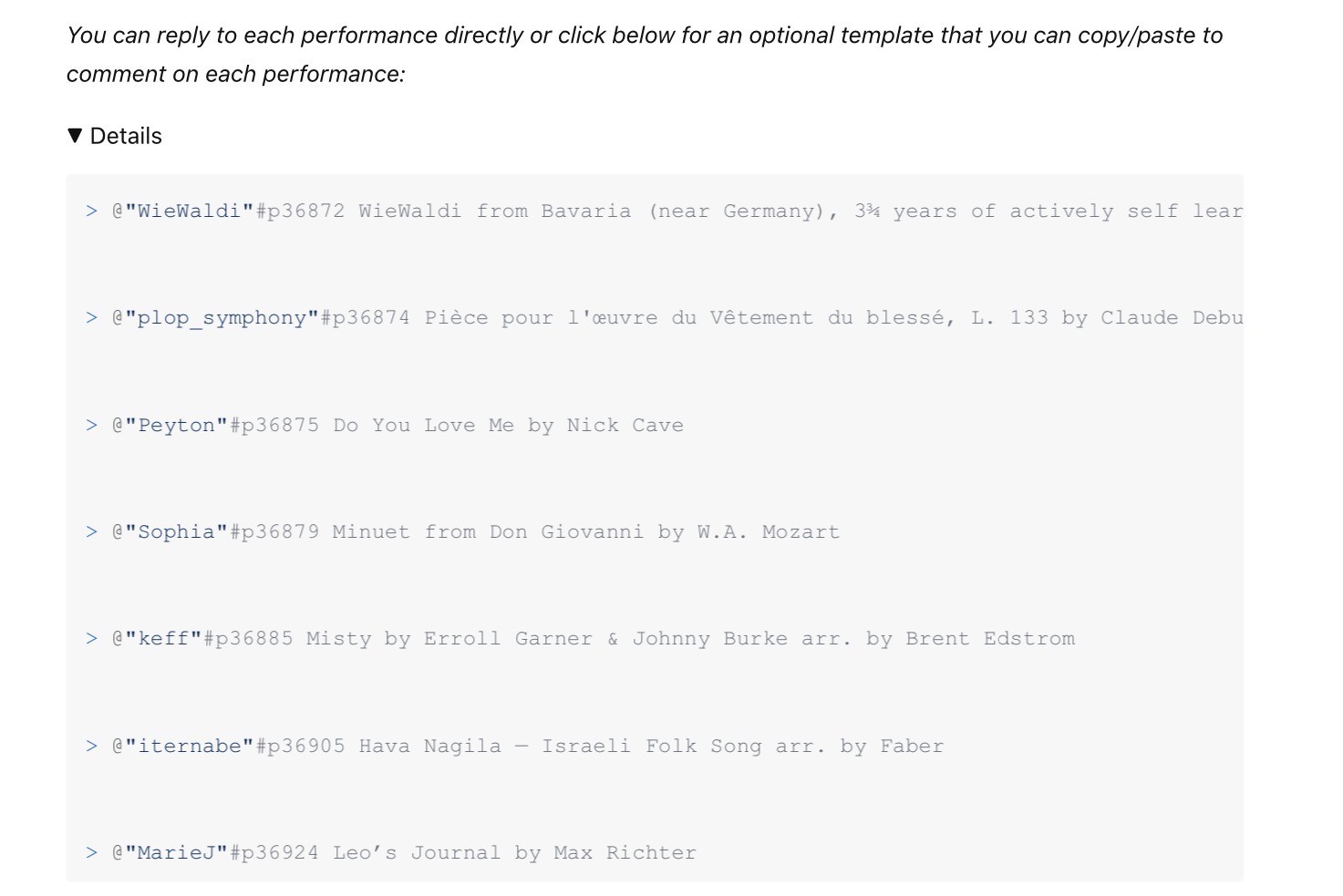Screen dimensions: 1343x896
Task: Click the Leo's Journal by Max Richter text
Action: click(x=514, y=853)
